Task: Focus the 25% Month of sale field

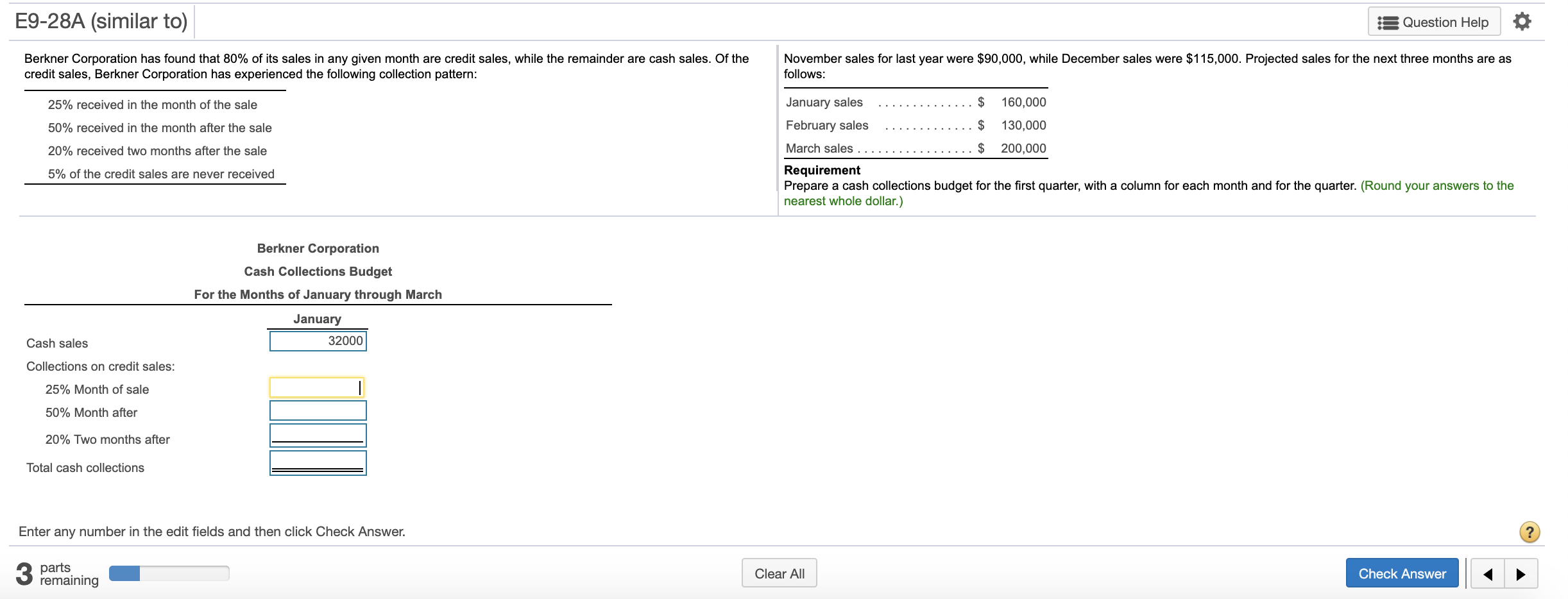Action: click(318, 387)
